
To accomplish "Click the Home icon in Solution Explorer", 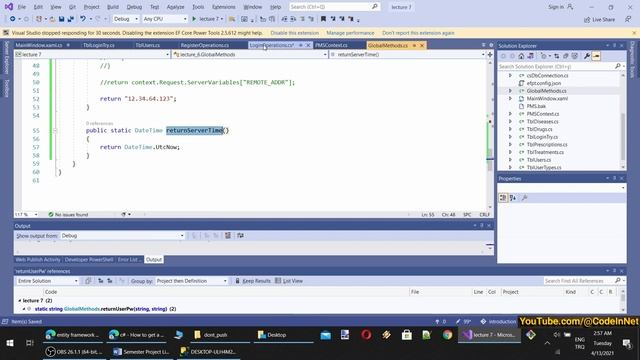I will coord(521,56).
